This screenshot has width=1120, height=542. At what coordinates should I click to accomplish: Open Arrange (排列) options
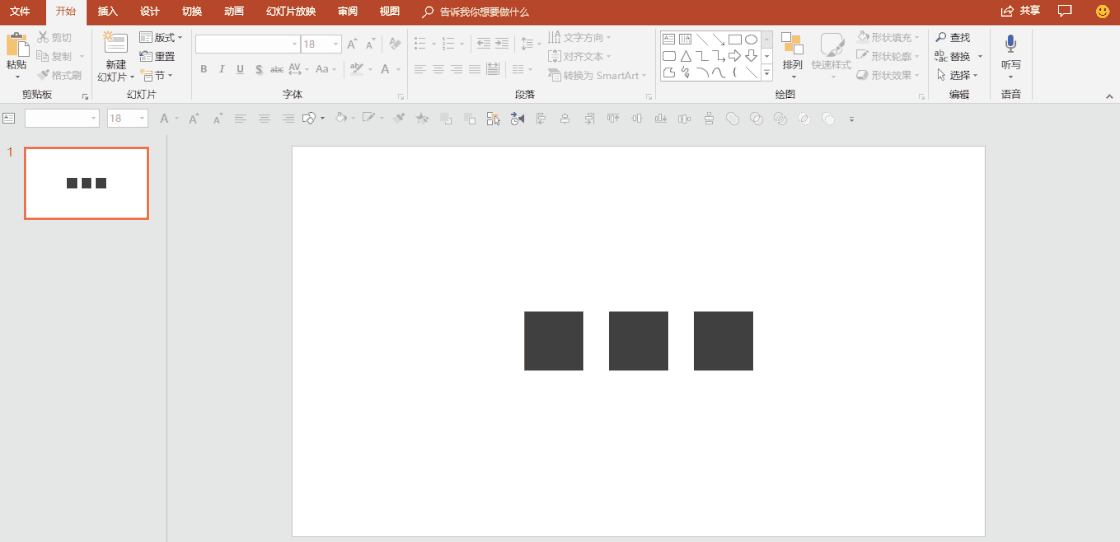click(x=792, y=55)
